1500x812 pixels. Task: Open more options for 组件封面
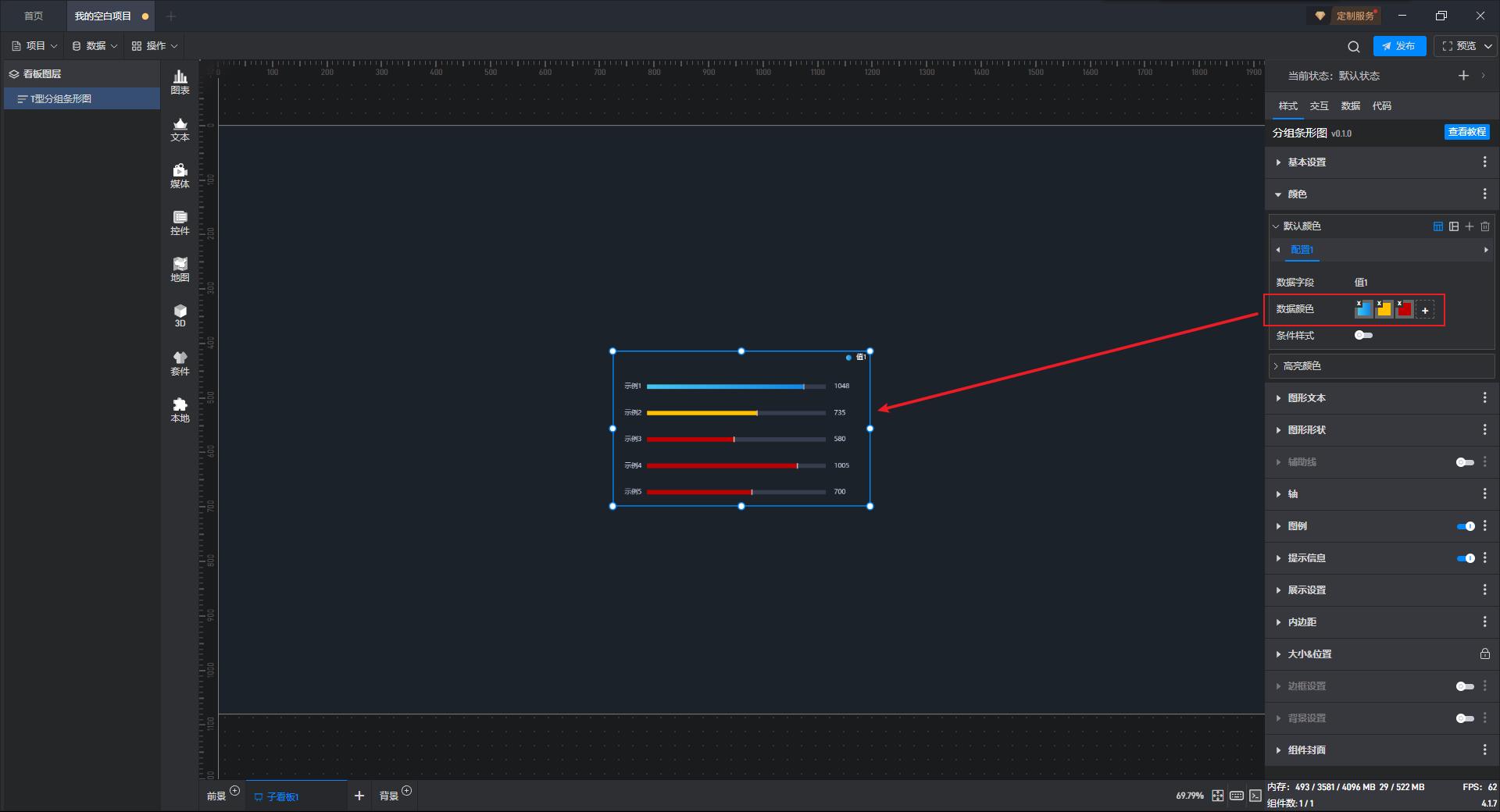click(x=1485, y=750)
